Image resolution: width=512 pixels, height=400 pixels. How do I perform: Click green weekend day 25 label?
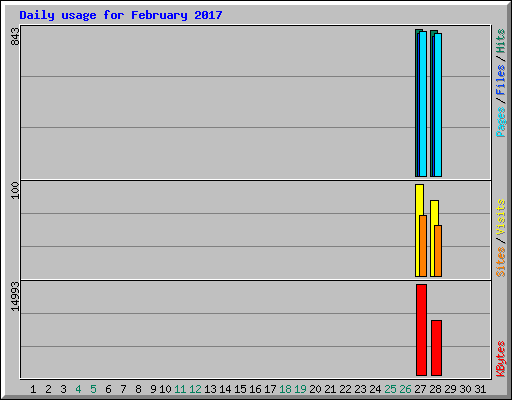[x=390, y=389]
